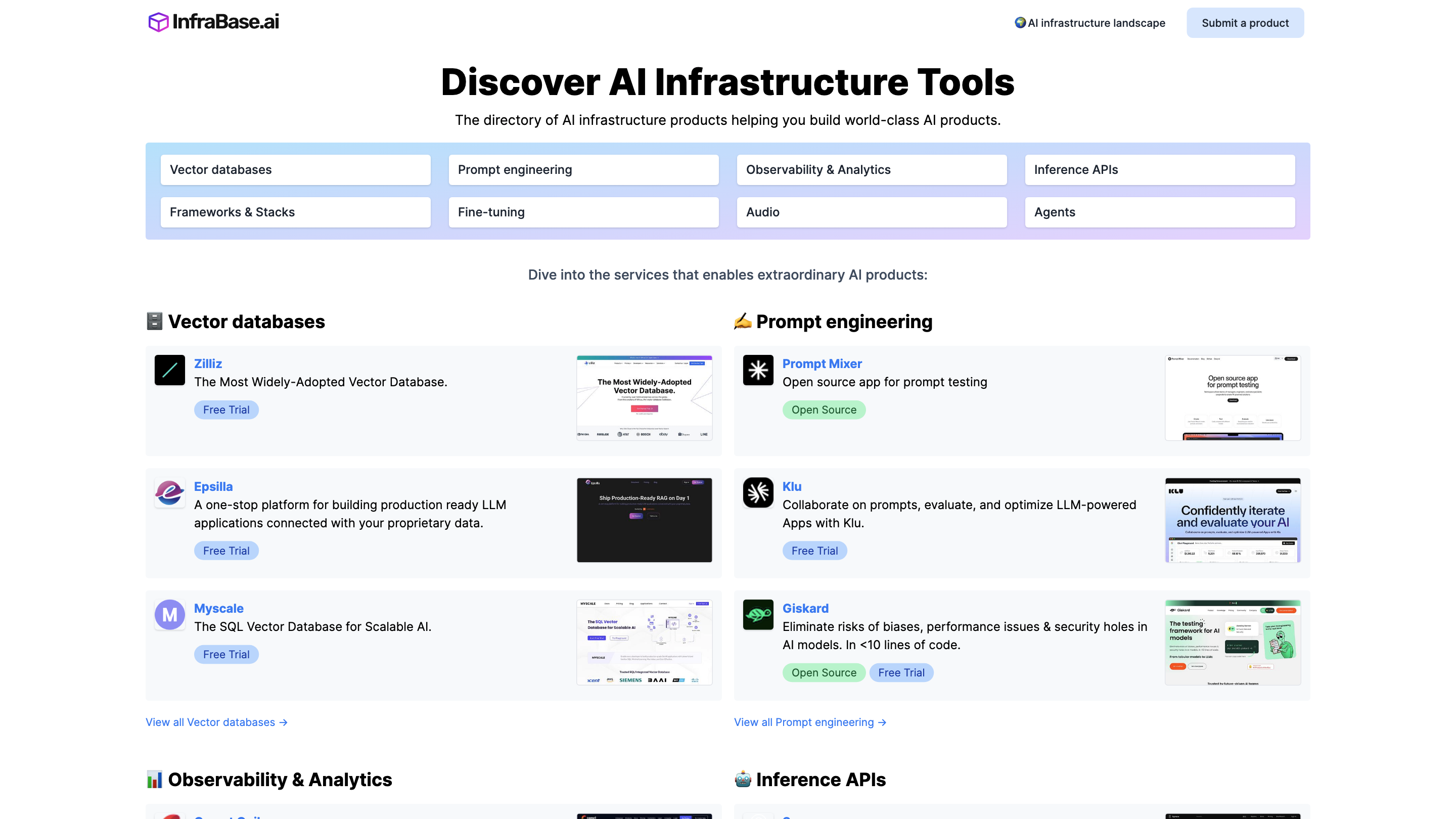Viewport: 1456px width, 819px height.
Task: Click the Epsilla logo icon
Action: [x=169, y=493]
